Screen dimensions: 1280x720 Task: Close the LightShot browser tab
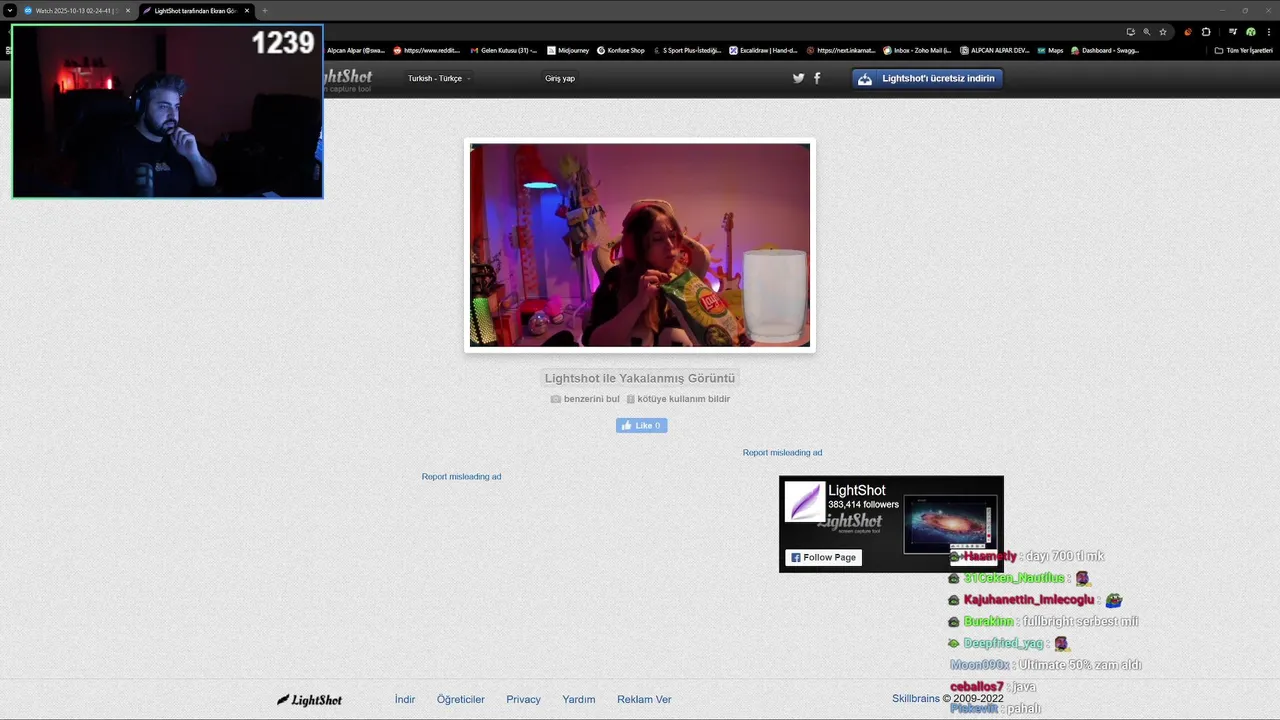(247, 10)
